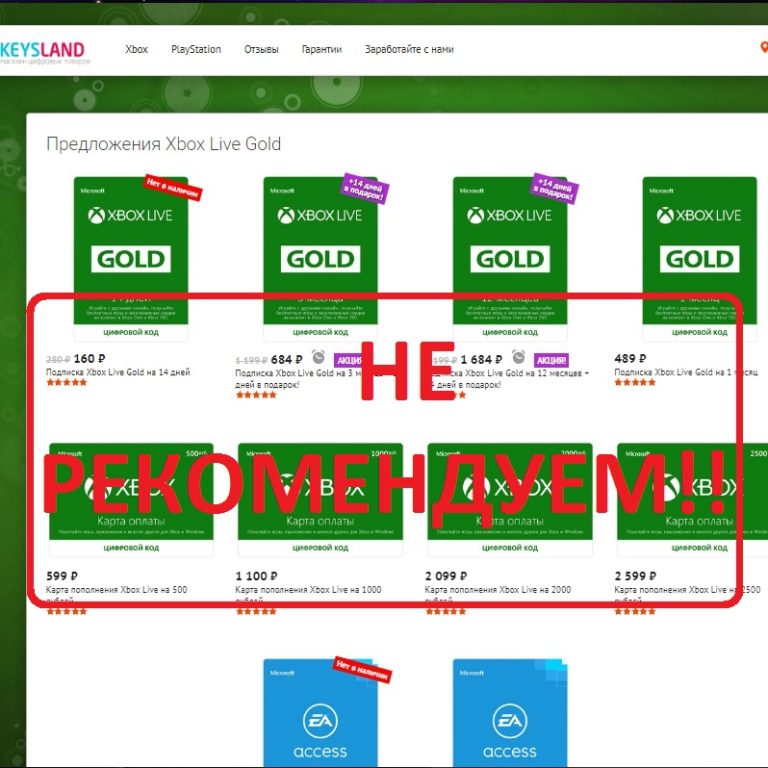Click +14 дней badge on 12-month card
Viewport: 768px width, 768px height.
point(555,189)
